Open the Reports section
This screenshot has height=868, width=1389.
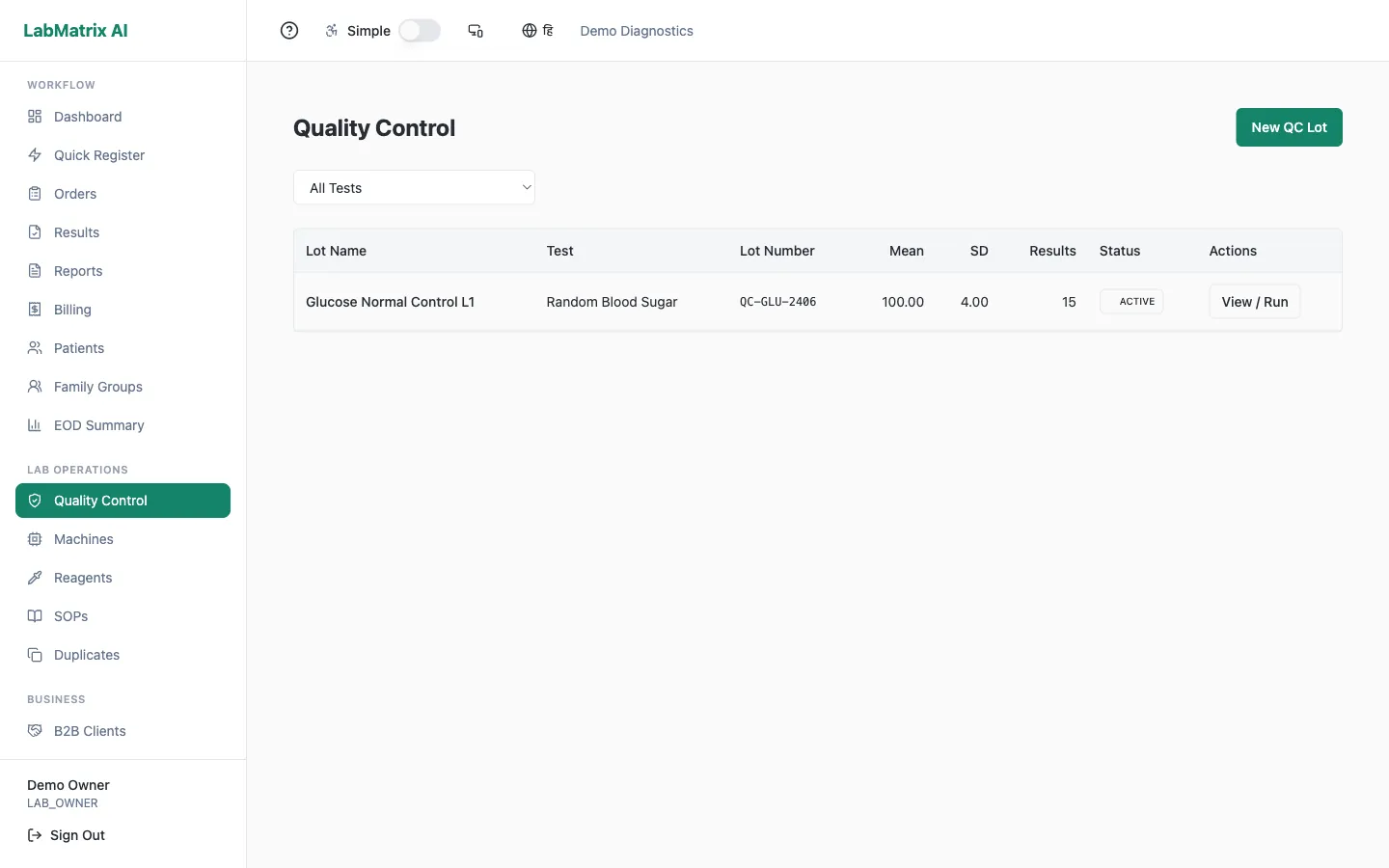(123, 271)
